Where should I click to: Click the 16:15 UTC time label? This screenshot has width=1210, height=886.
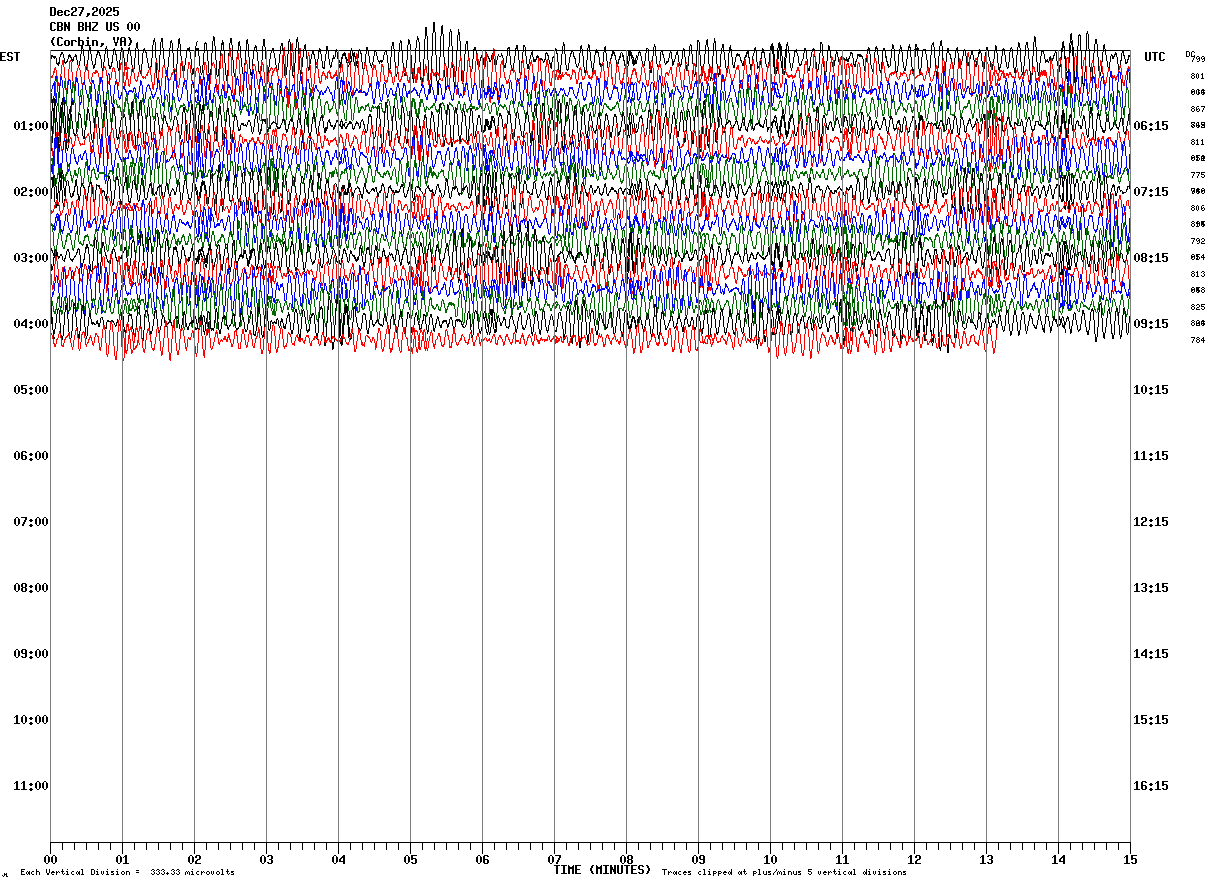coord(1151,786)
